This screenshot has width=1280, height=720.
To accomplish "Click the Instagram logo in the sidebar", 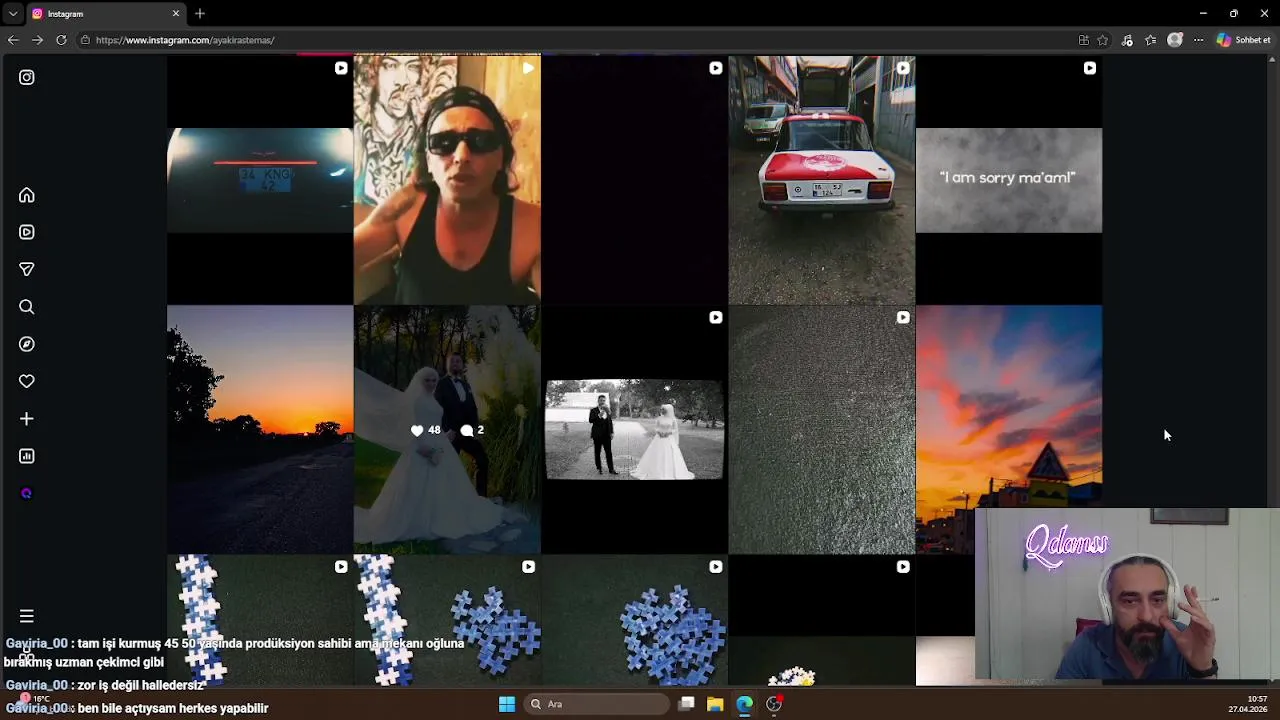I will click(x=27, y=77).
